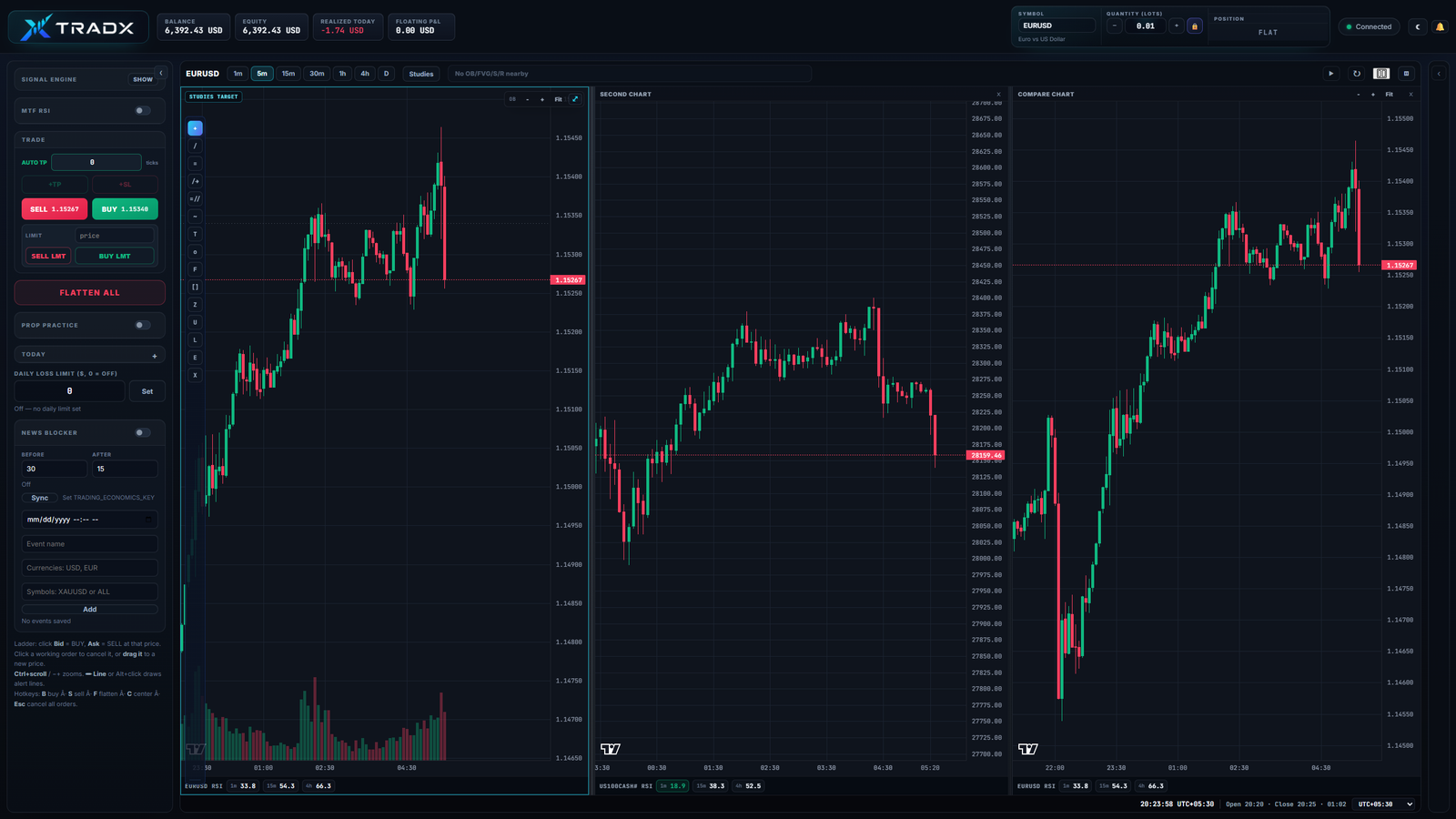The image size is (1456, 819).
Task: Close the Second Chart panel
Action: [998, 95]
